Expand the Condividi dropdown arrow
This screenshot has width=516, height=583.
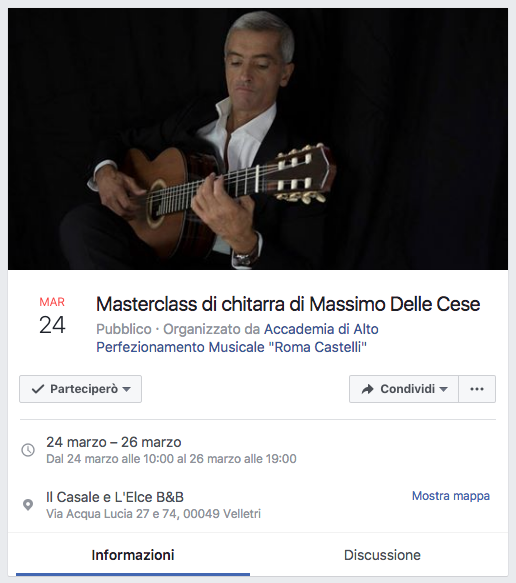pyautogui.click(x=443, y=389)
